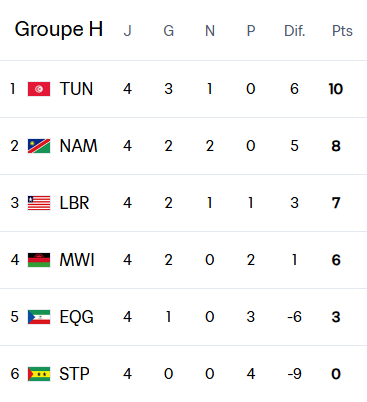Click the N column header
The width and height of the screenshot is (367, 402).
tap(210, 31)
